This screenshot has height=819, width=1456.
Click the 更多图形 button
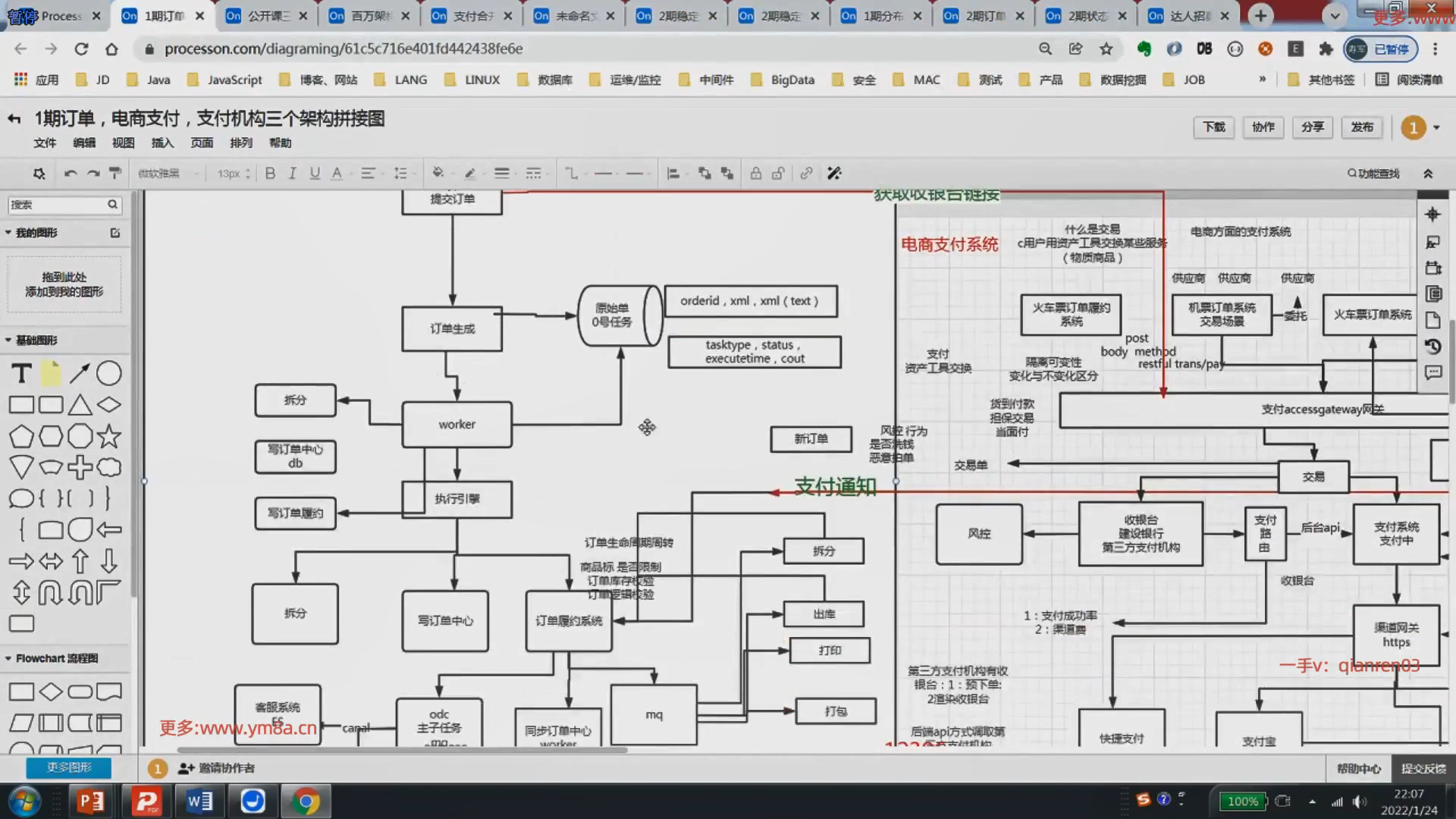coord(68,767)
